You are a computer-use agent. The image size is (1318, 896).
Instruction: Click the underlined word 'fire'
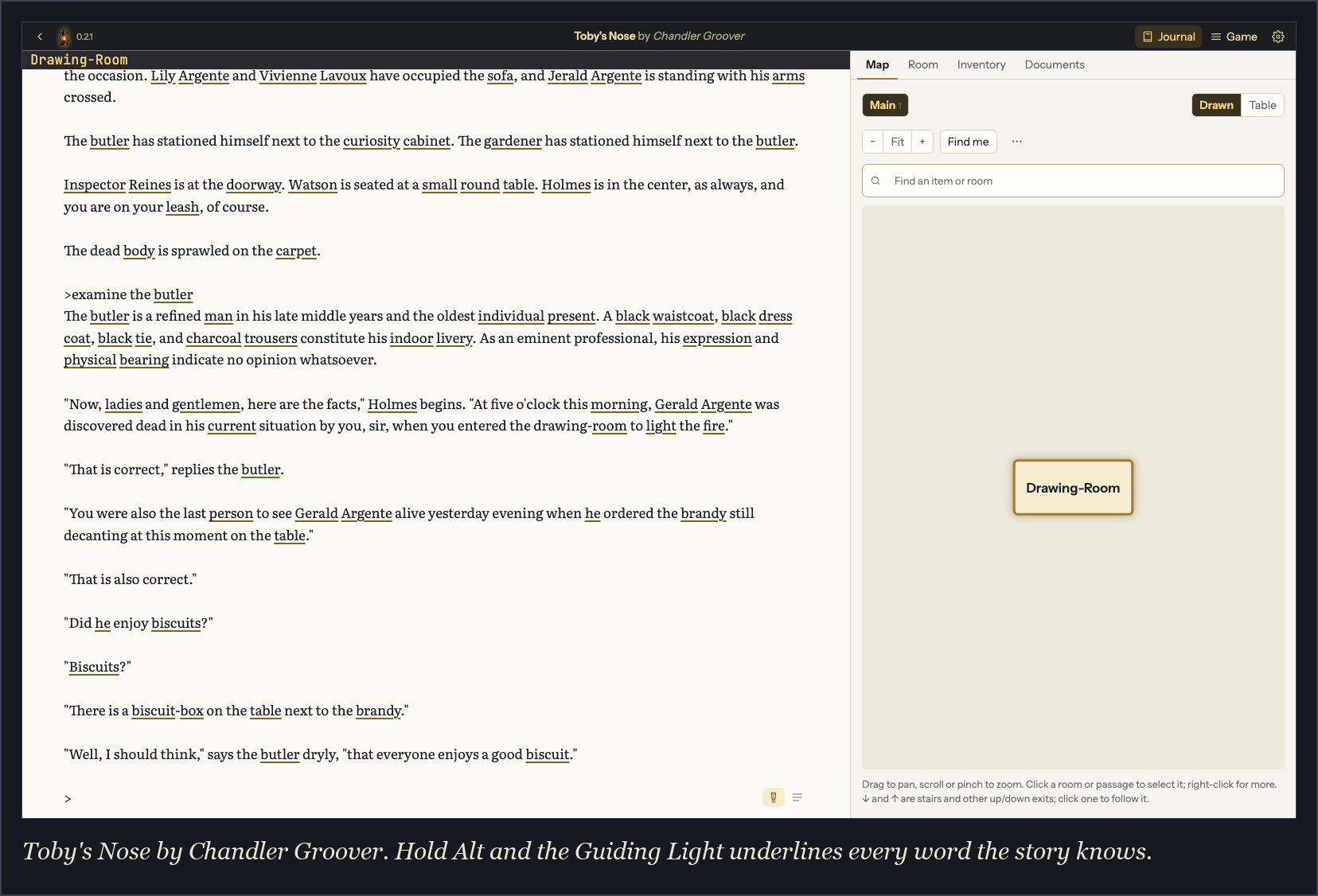(714, 426)
